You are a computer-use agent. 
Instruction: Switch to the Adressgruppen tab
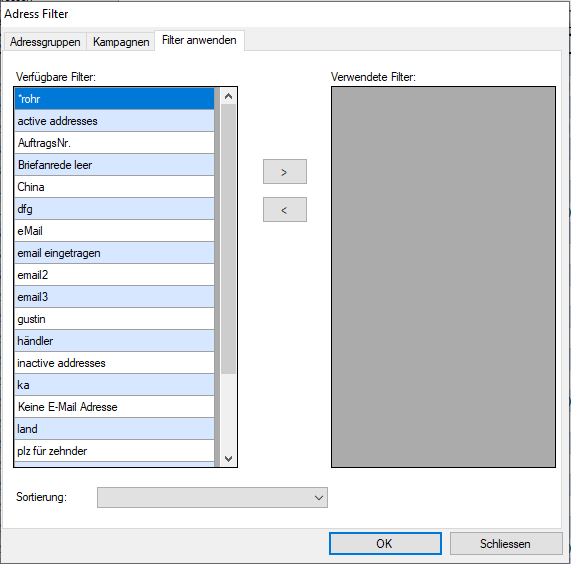click(45, 42)
